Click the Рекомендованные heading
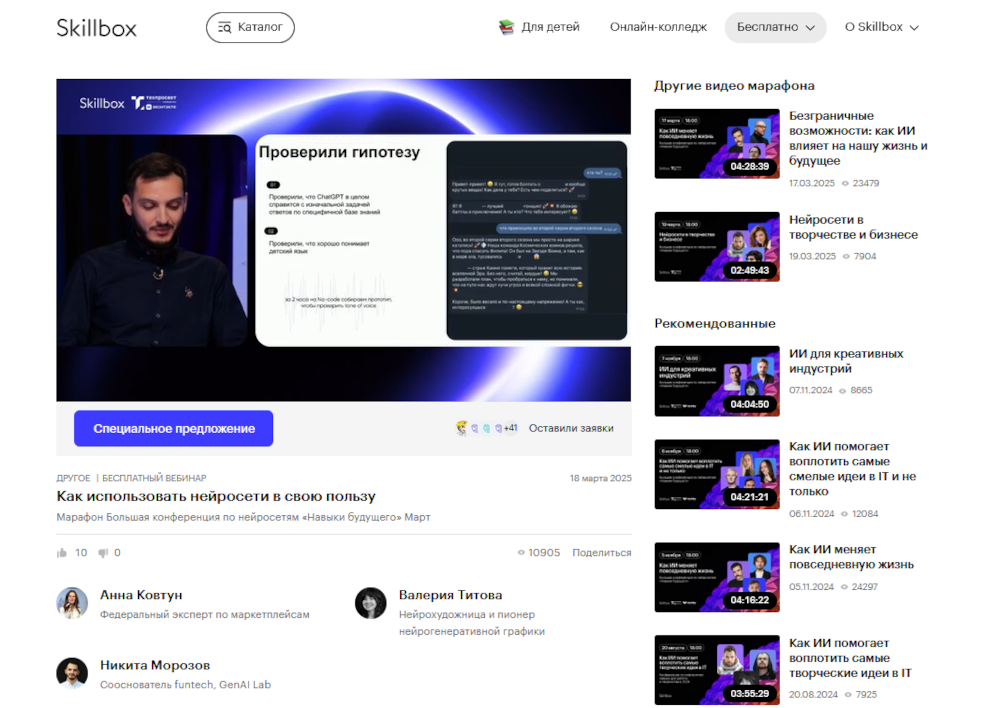Image resolution: width=1000 pixels, height=708 pixels. pos(715,323)
